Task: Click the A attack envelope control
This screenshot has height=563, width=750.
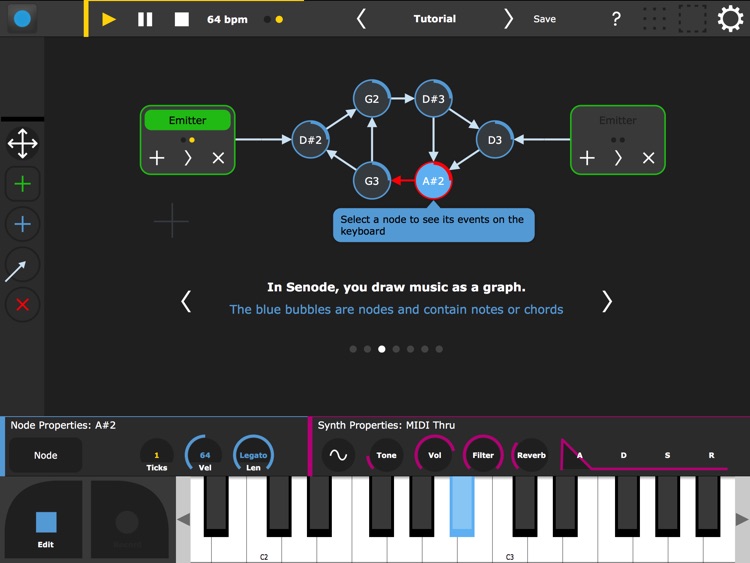Action: click(580, 455)
